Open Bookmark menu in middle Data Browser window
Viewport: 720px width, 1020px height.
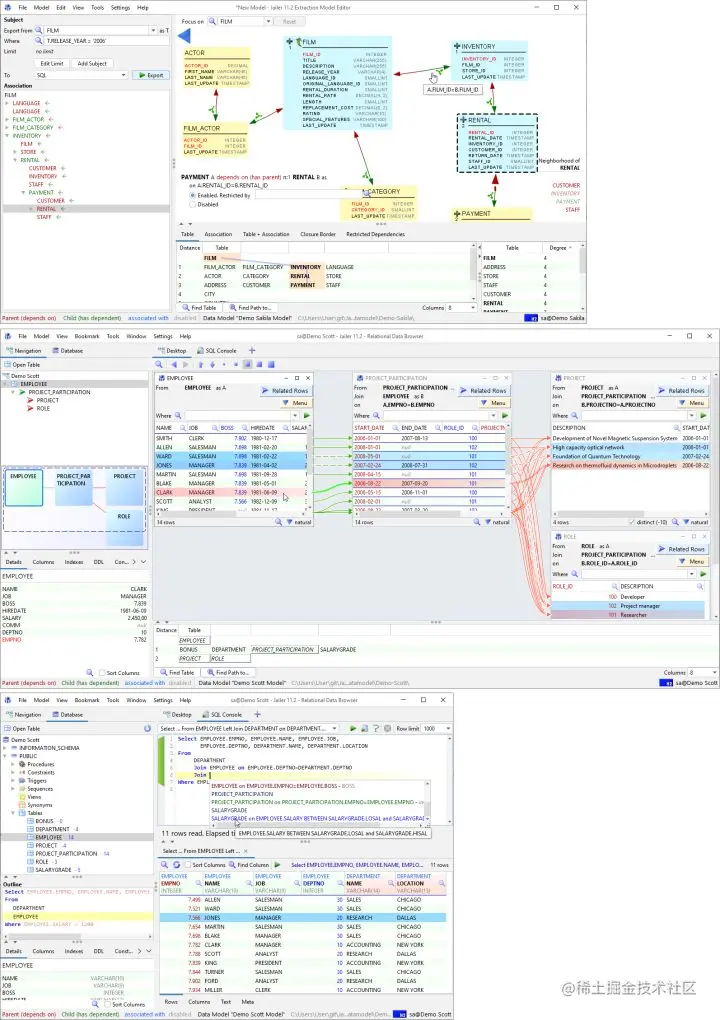(x=87, y=336)
